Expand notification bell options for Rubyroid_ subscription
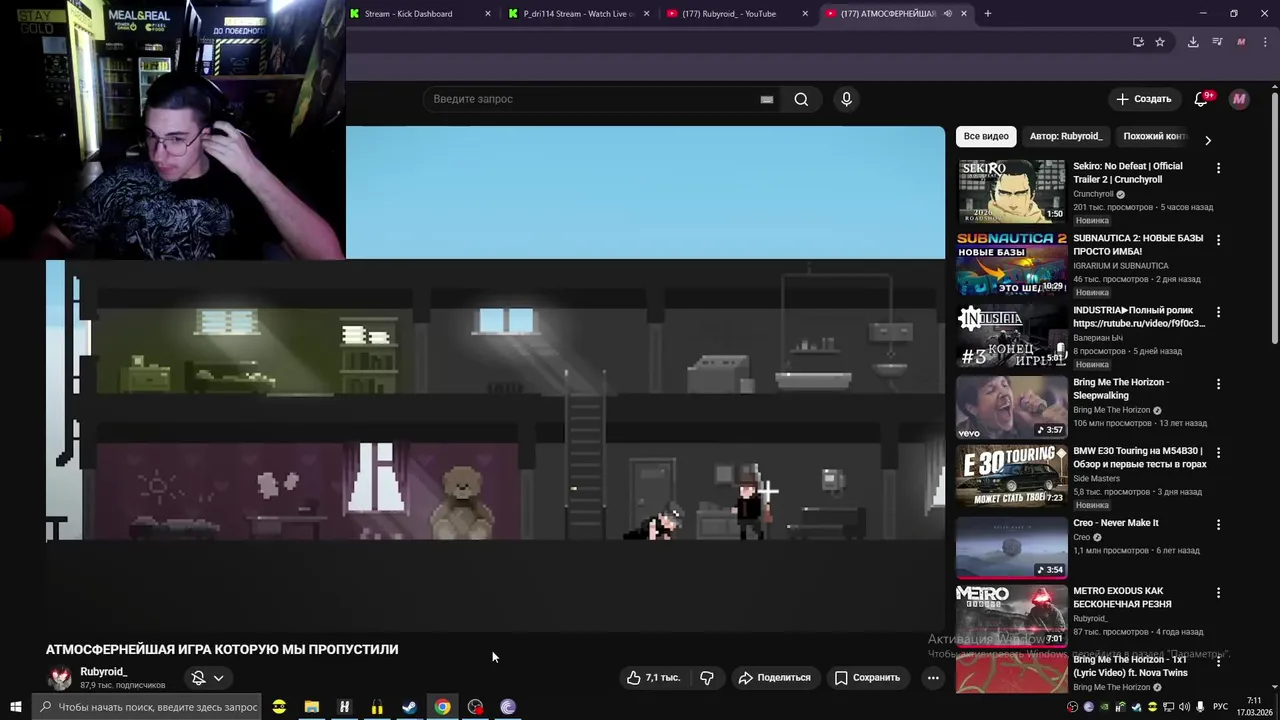The width and height of the screenshot is (1280, 720). 218,678
